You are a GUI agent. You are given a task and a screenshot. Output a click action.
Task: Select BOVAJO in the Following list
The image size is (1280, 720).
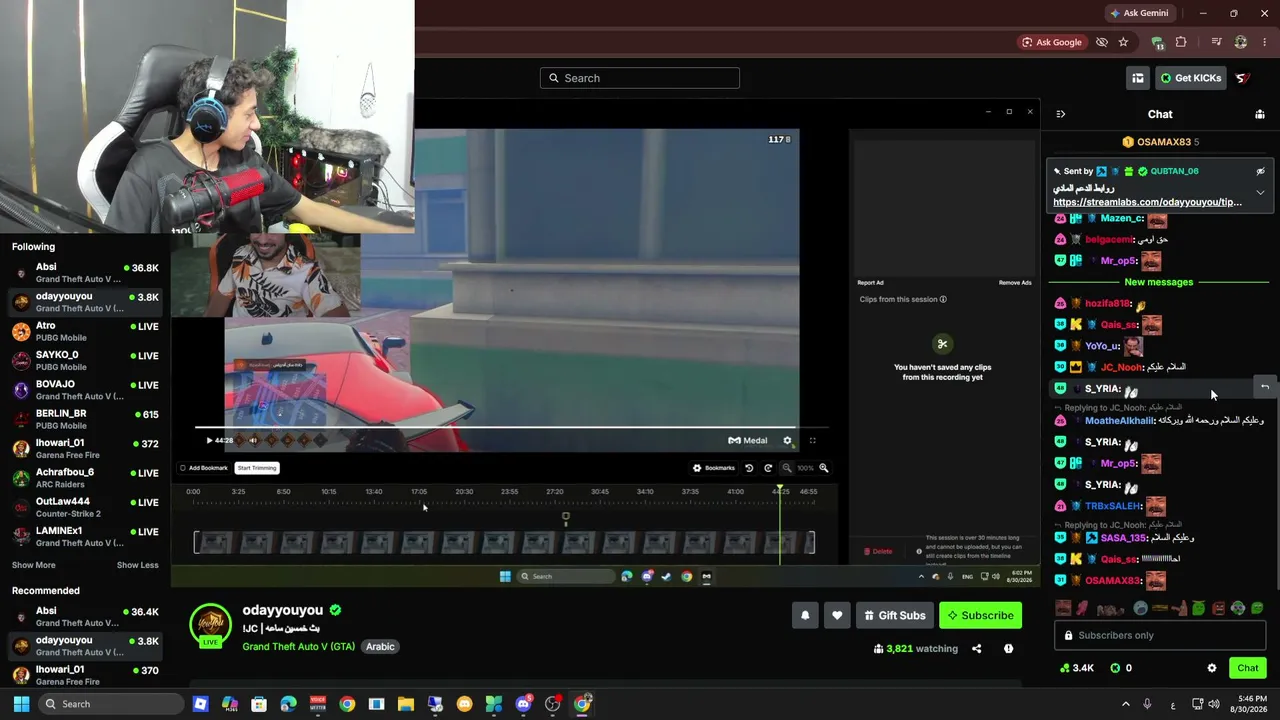[86, 390]
